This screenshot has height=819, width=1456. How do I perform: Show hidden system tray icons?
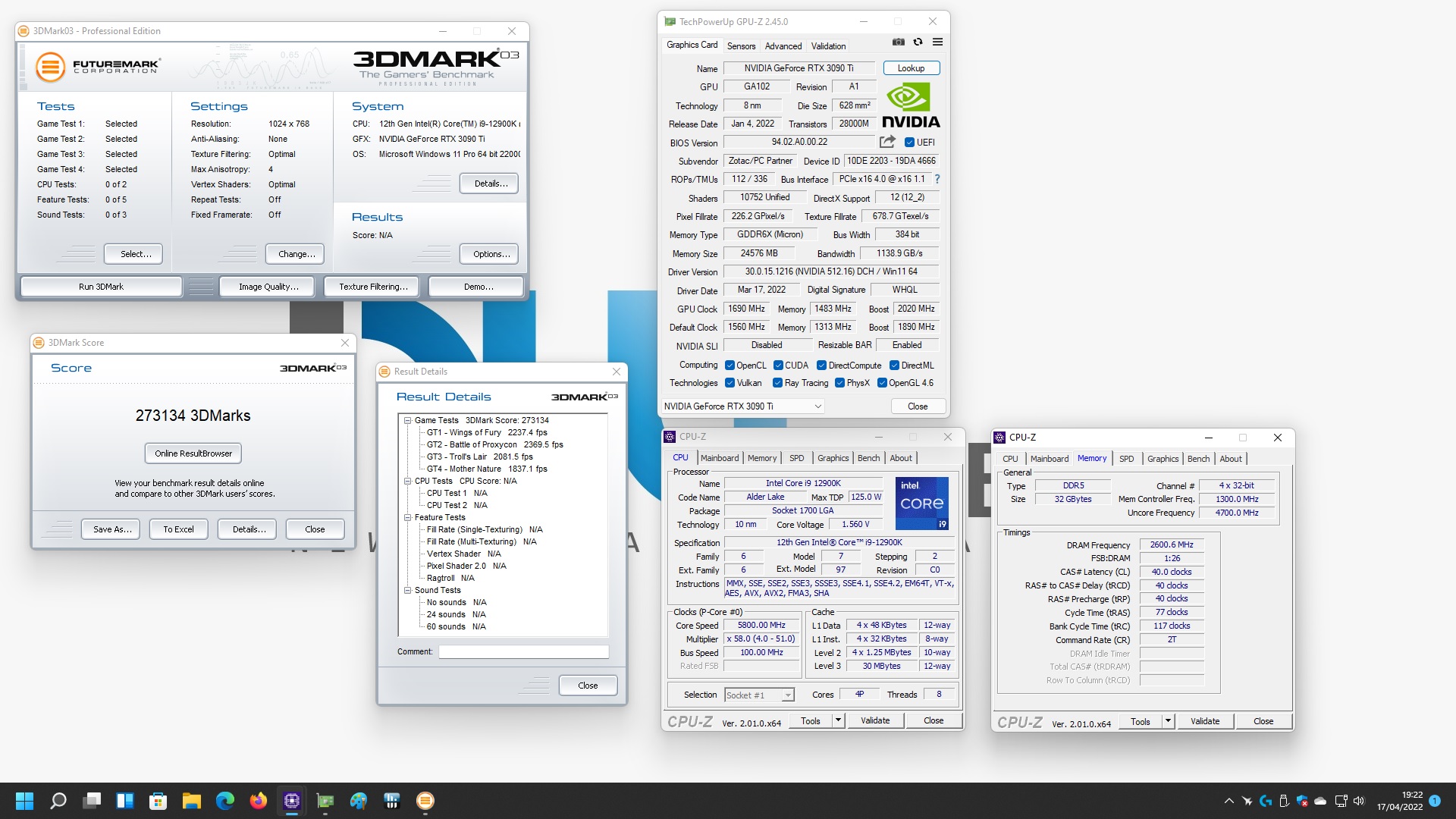click(1228, 801)
